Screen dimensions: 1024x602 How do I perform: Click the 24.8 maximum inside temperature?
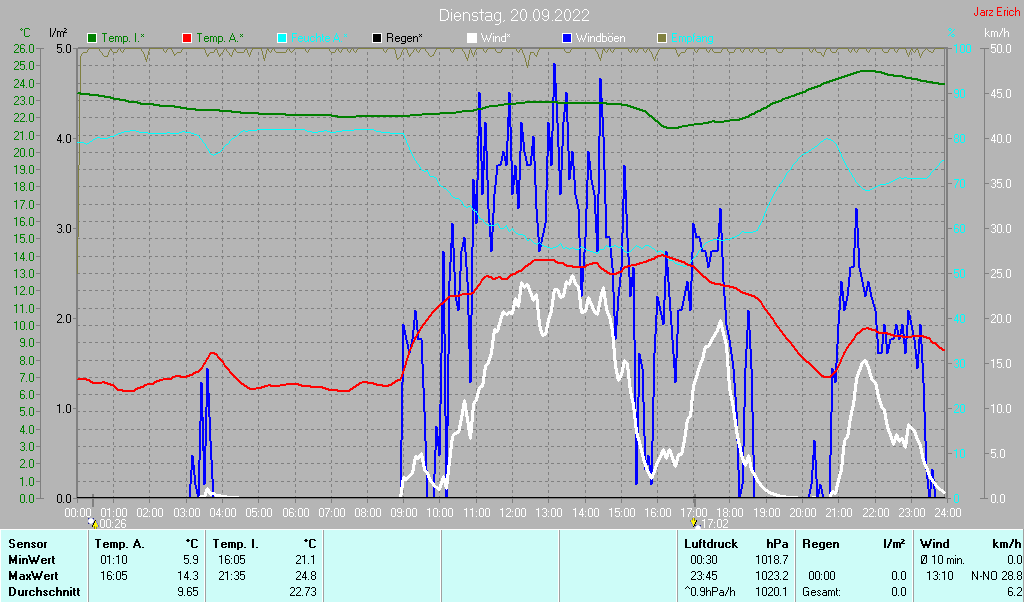point(306,577)
